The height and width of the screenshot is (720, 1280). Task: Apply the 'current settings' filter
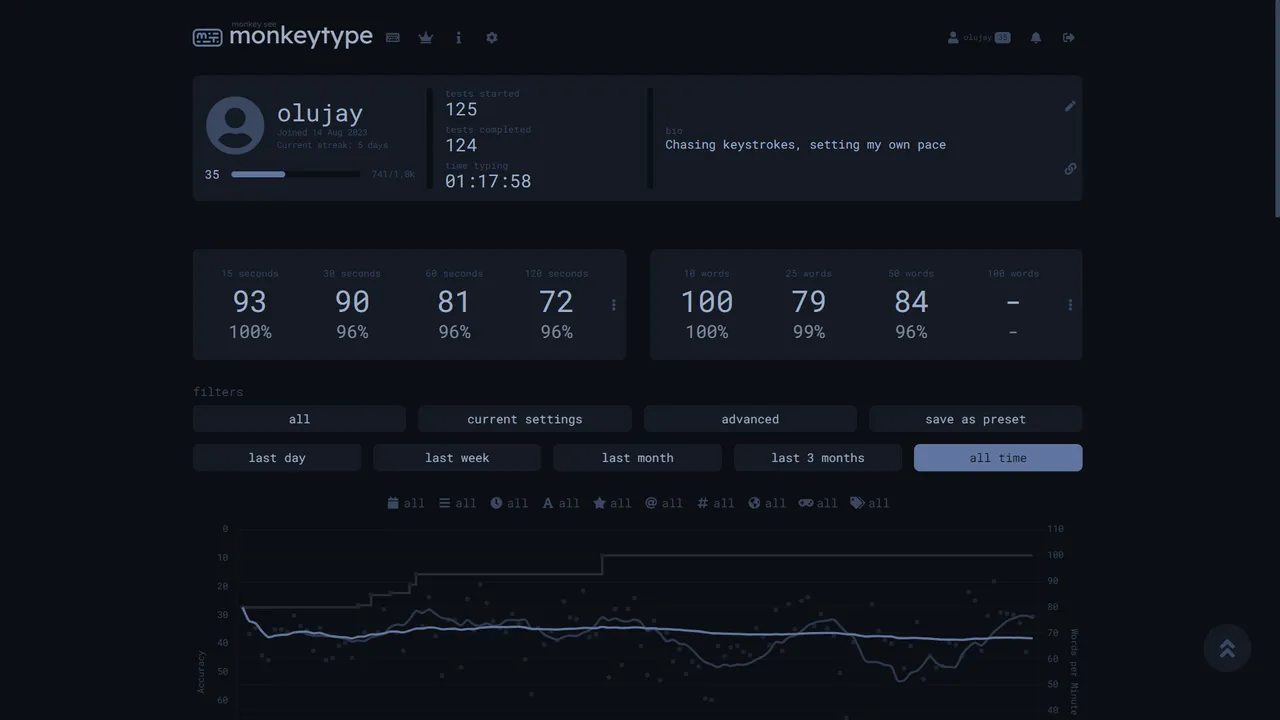pos(525,419)
